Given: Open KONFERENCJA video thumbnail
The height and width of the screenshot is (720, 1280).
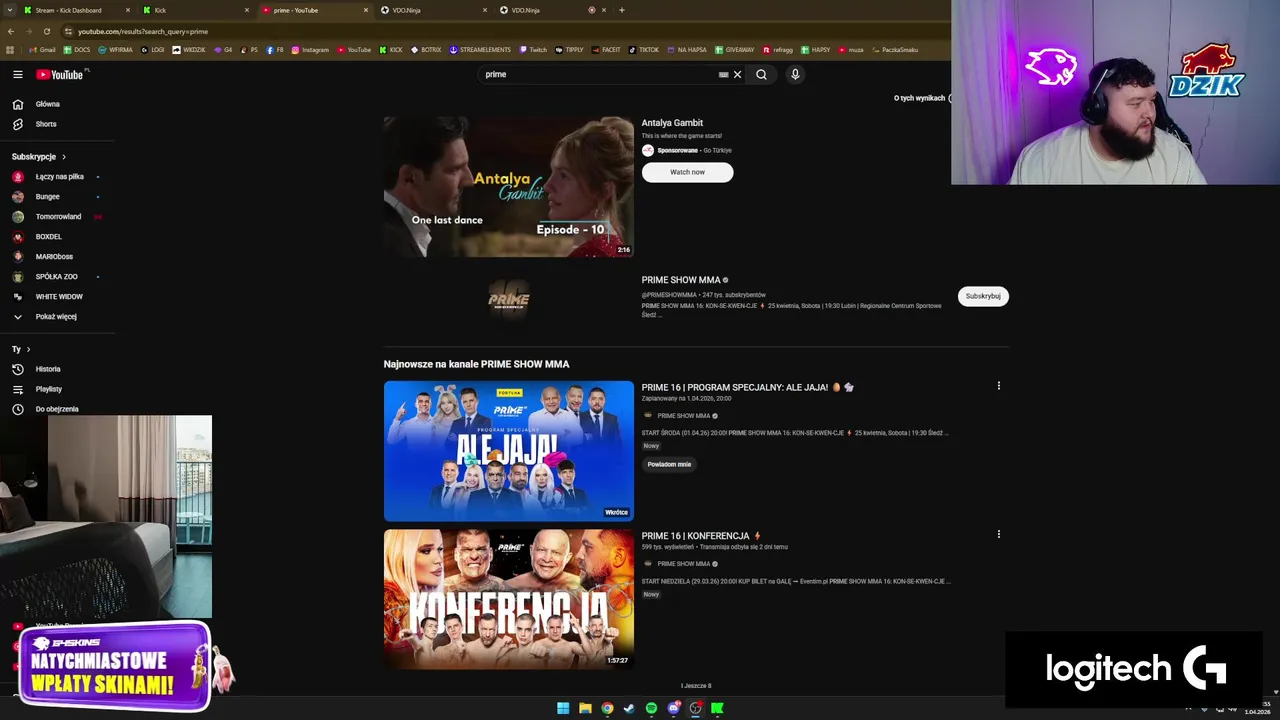Looking at the screenshot, I should click(x=508, y=599).
